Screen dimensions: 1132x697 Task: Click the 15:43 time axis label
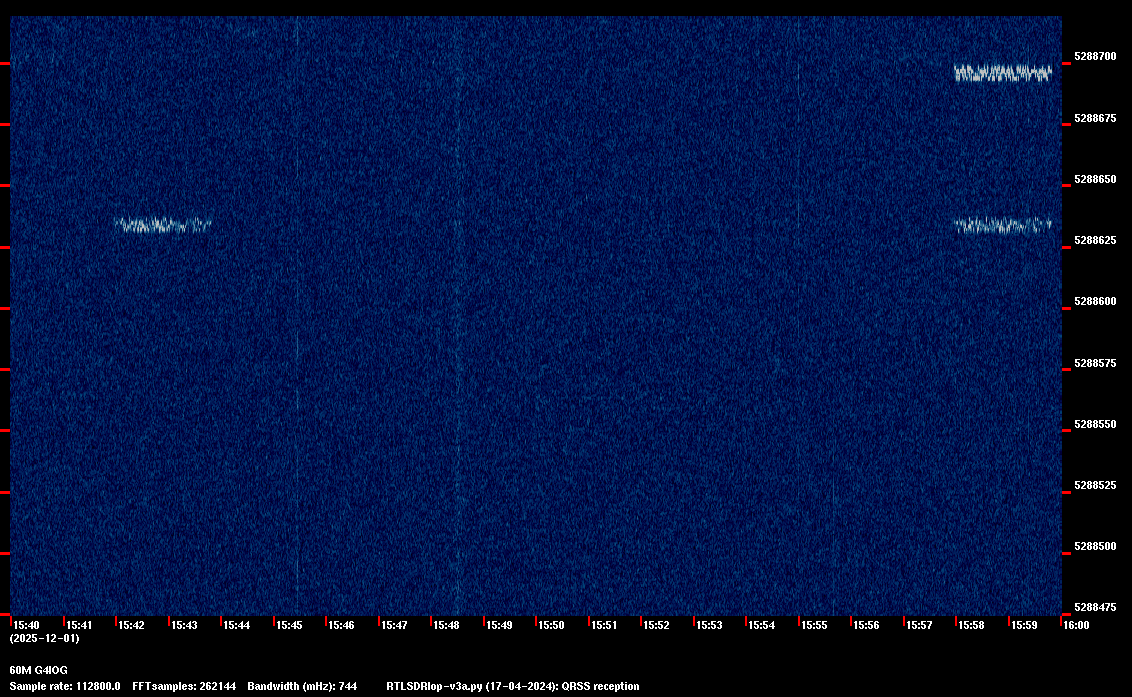pyautogui.click(x=184, y=625)
